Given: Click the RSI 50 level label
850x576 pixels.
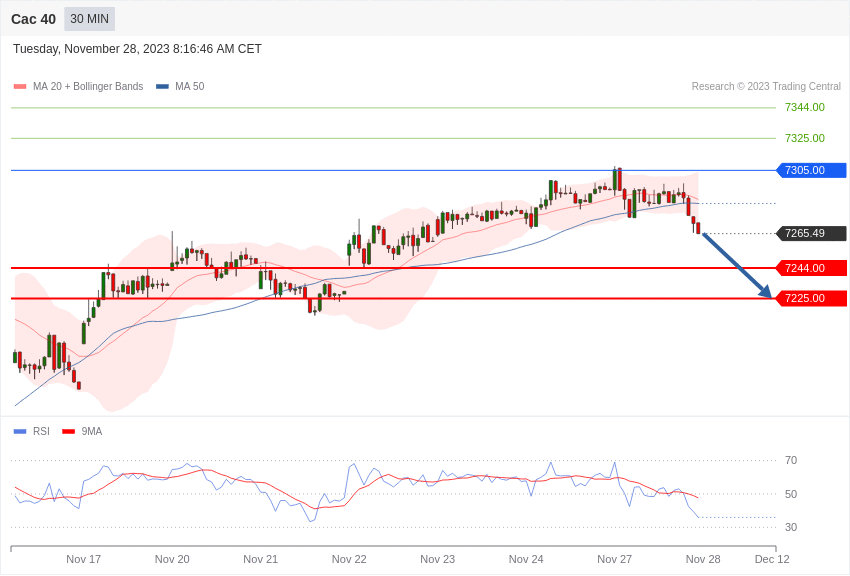Looking at the screenshot, I should [x=791, y=494].
